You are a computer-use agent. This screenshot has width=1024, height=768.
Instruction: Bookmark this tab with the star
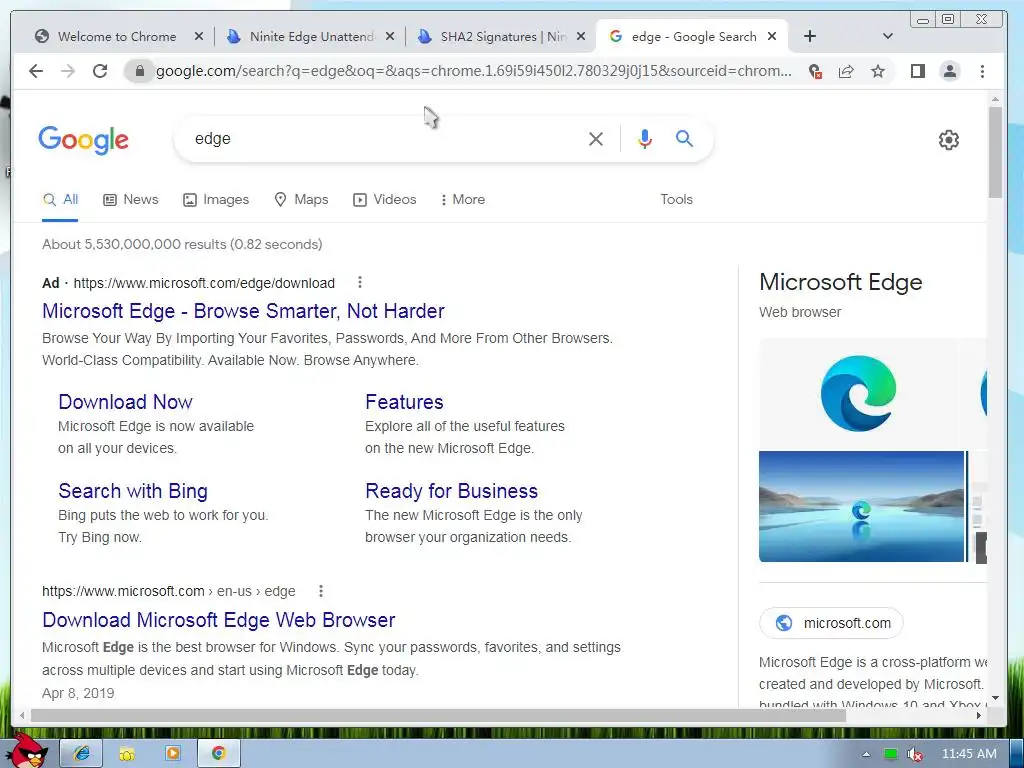(878, 71)
